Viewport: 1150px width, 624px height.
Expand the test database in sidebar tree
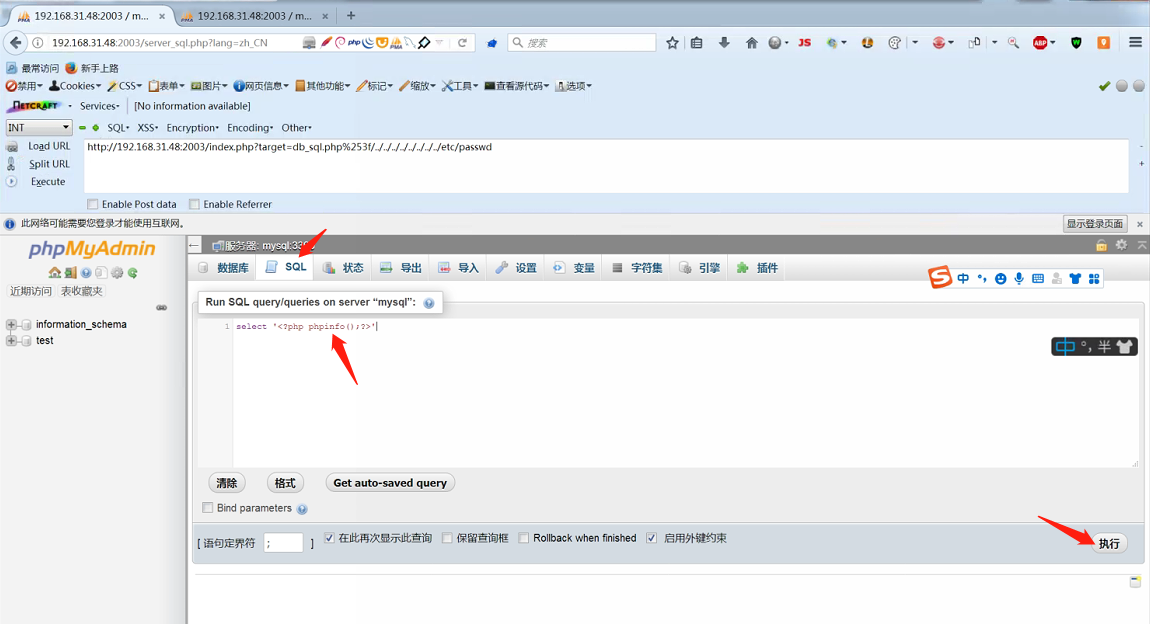[13, 340]
